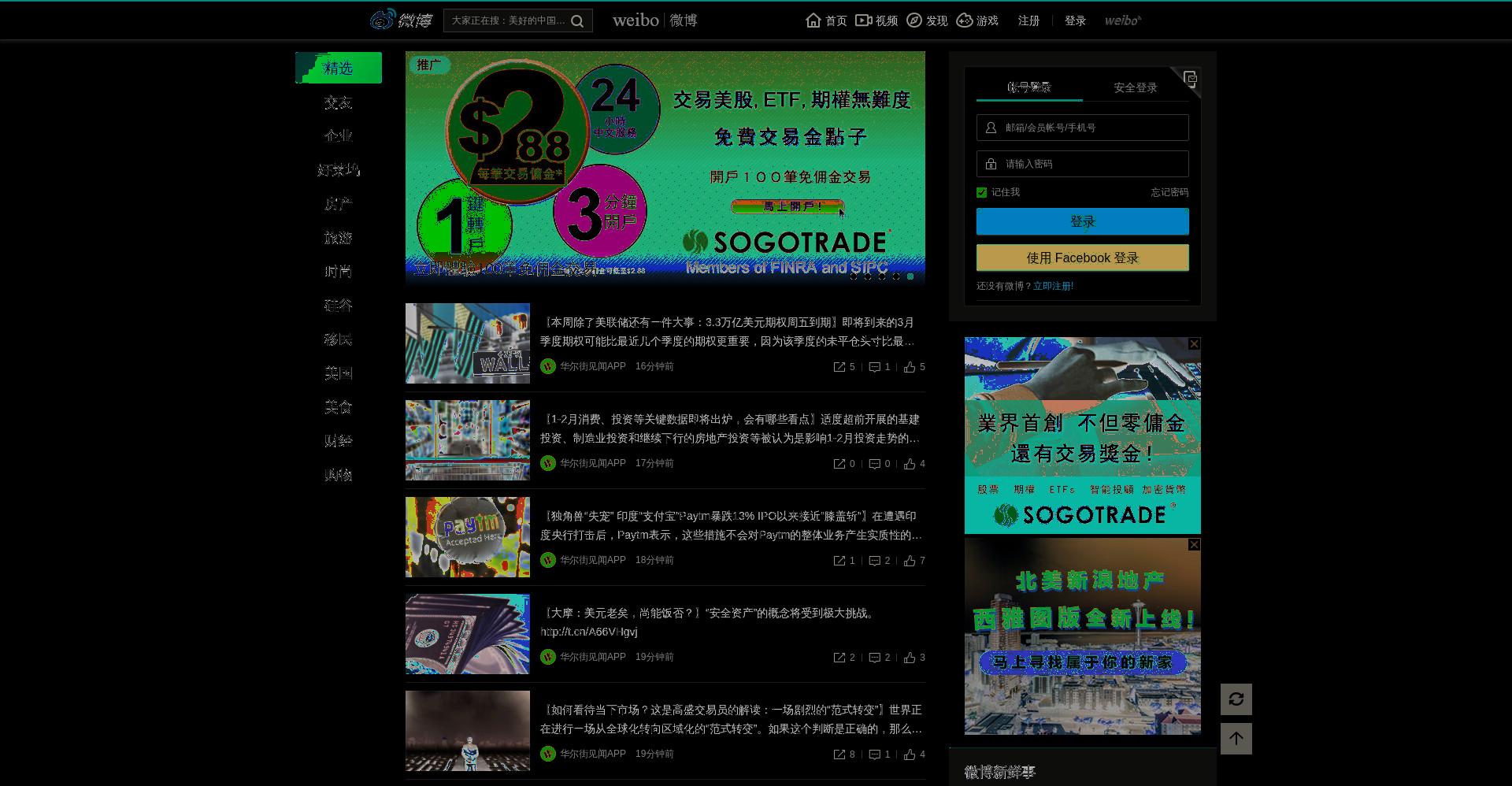The image size is (1512, 786).
Task: Open 发现 discover compass icon
Action: [x=914, y=20]
